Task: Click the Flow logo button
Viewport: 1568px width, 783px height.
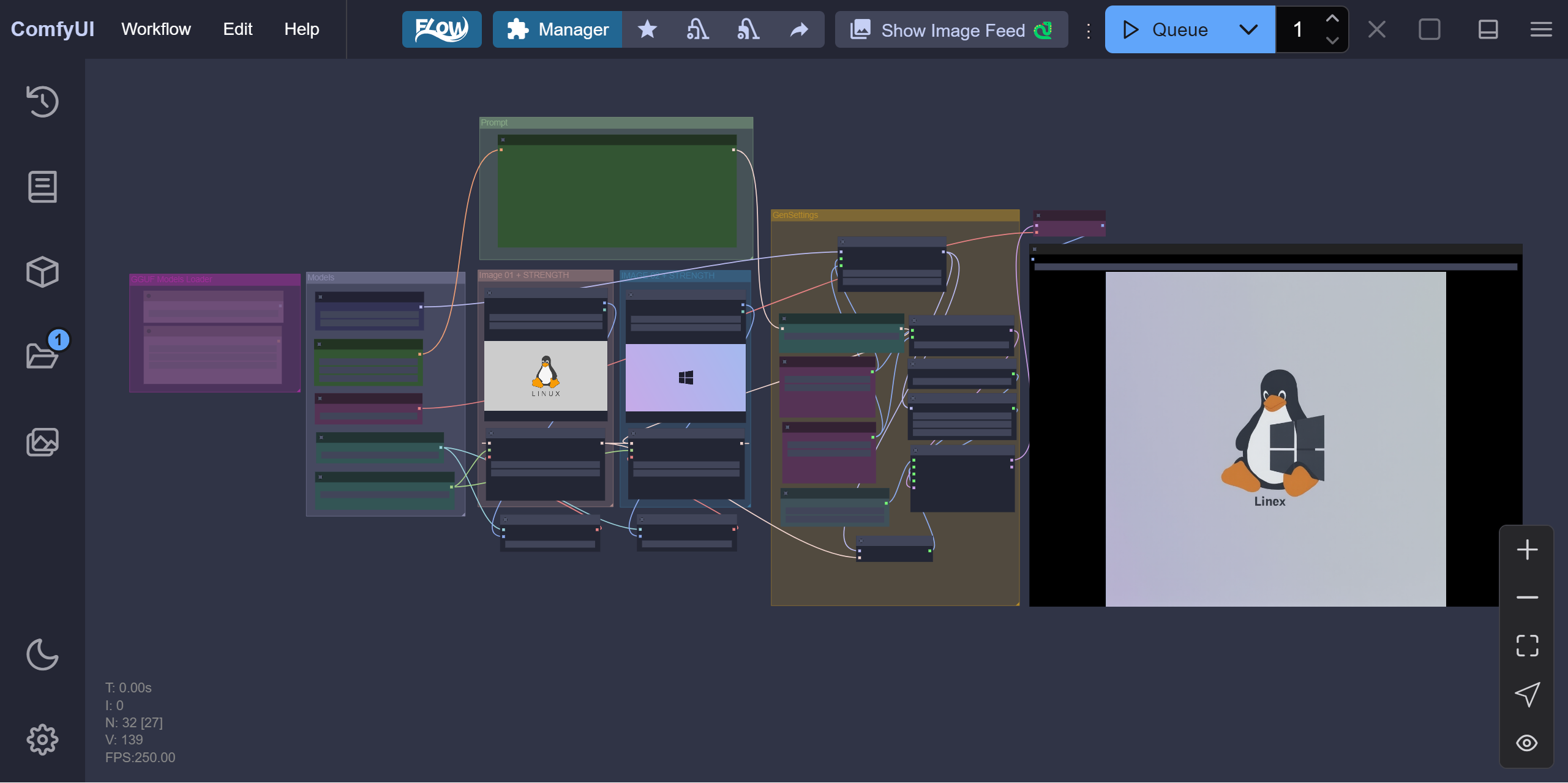Action: 441,29
